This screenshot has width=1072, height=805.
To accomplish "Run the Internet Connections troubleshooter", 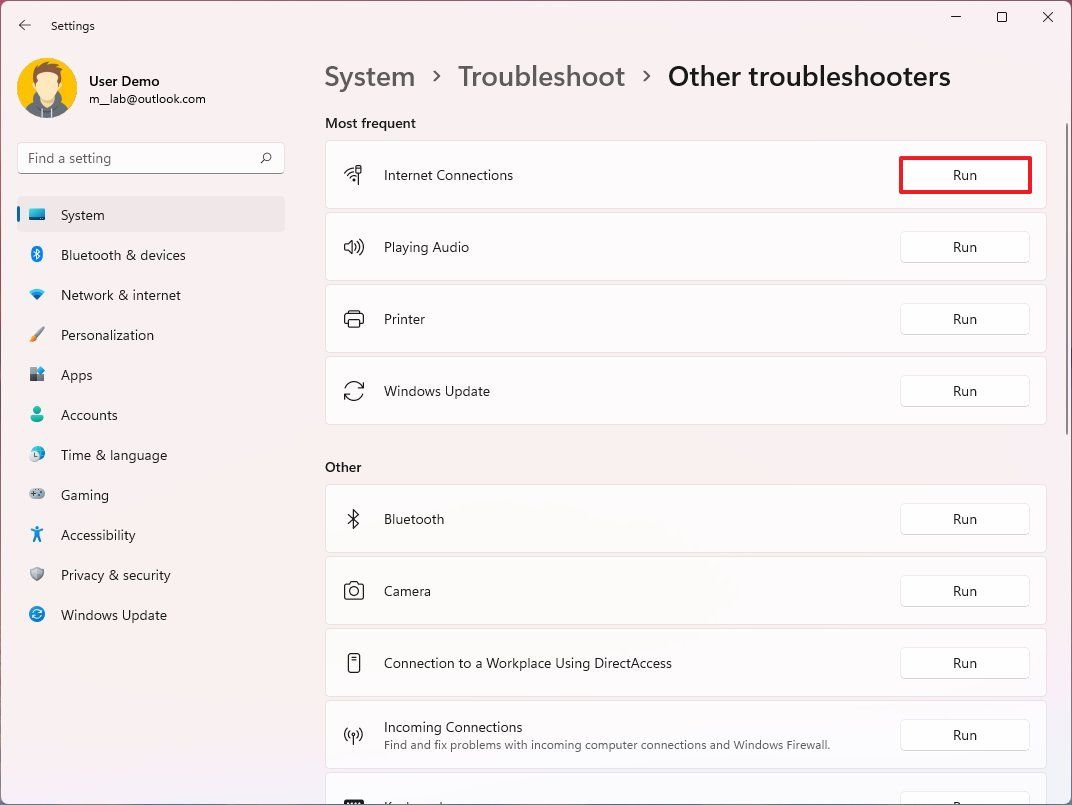I will (964, 174).
